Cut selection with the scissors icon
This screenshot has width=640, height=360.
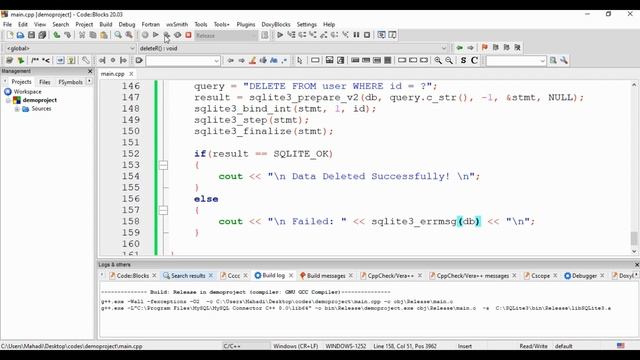[82, 35]
